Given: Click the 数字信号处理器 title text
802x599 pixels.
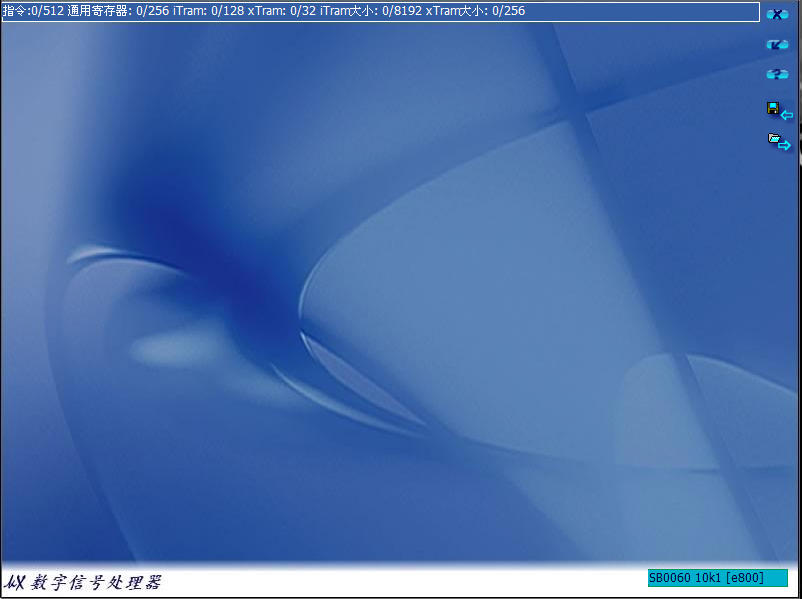Looking at the screenshot, I should (x=95, y=582).
